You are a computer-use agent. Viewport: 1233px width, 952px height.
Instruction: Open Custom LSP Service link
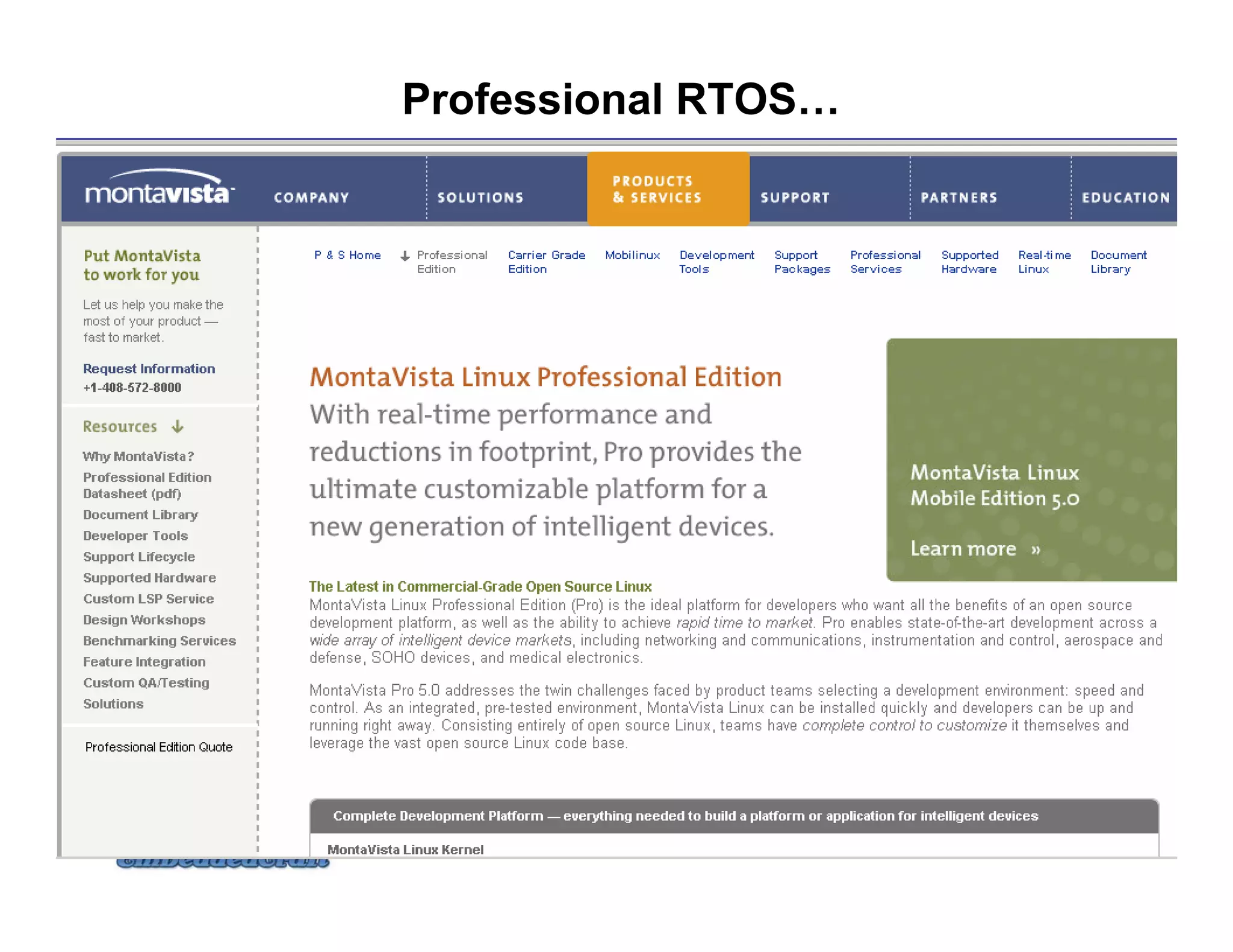(149, 599)
